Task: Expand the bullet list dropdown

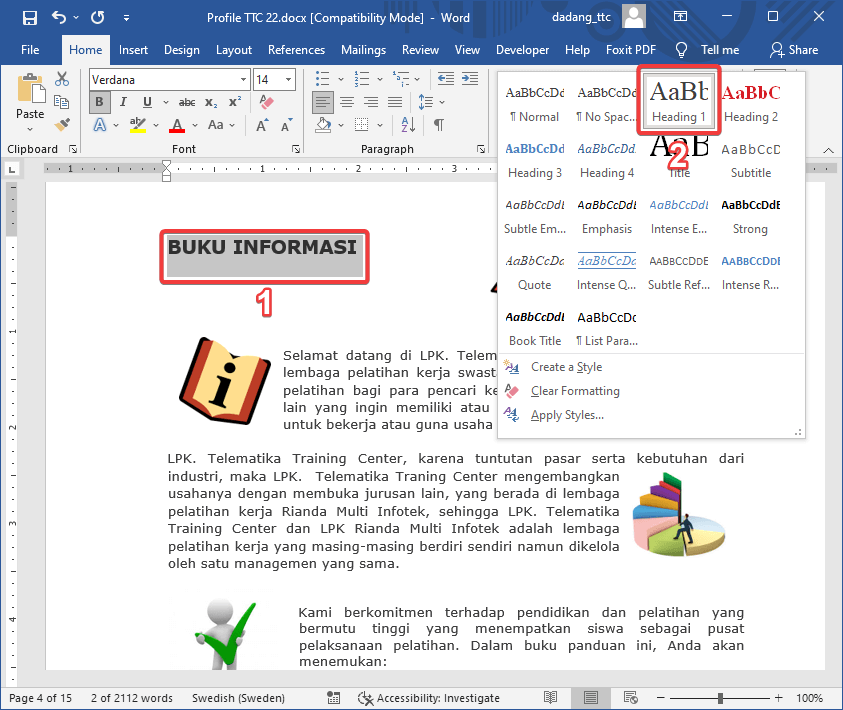Action: 341,79
